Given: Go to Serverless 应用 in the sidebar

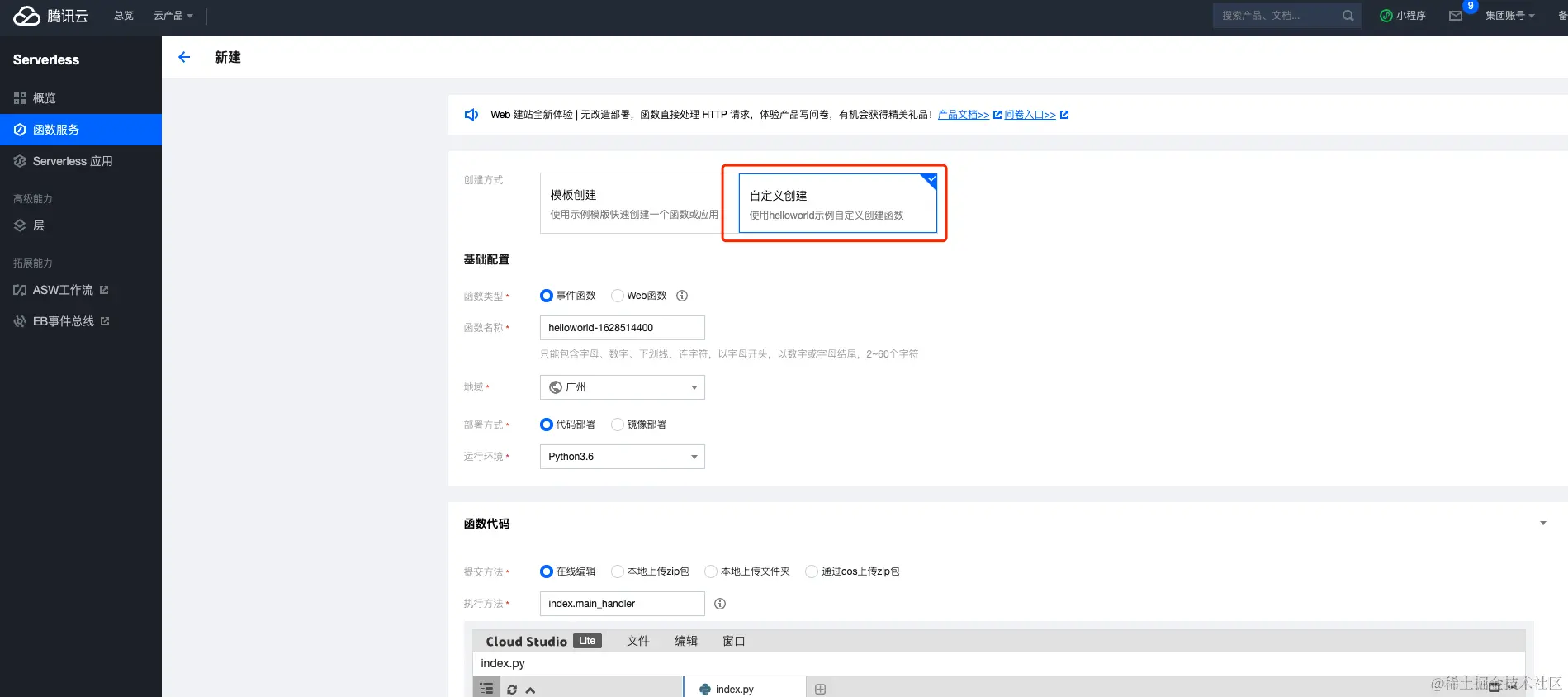Looking at the screenshot, I should pyautogui.click(x=81, y=161).
